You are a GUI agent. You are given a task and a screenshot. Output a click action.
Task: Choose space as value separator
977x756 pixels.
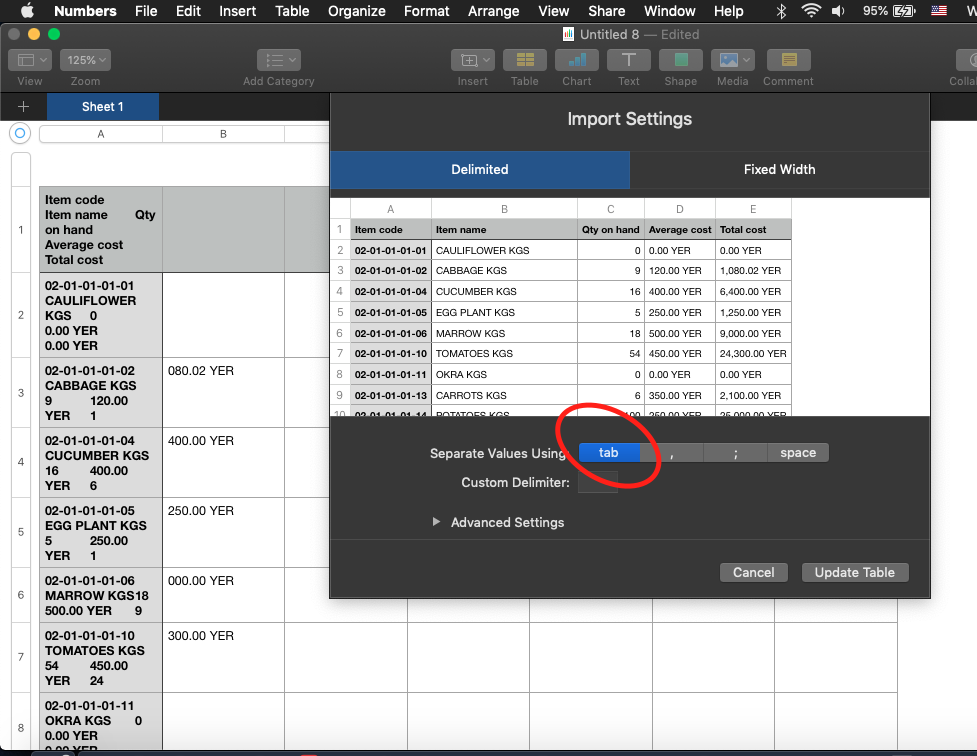(x=798, y=452)
